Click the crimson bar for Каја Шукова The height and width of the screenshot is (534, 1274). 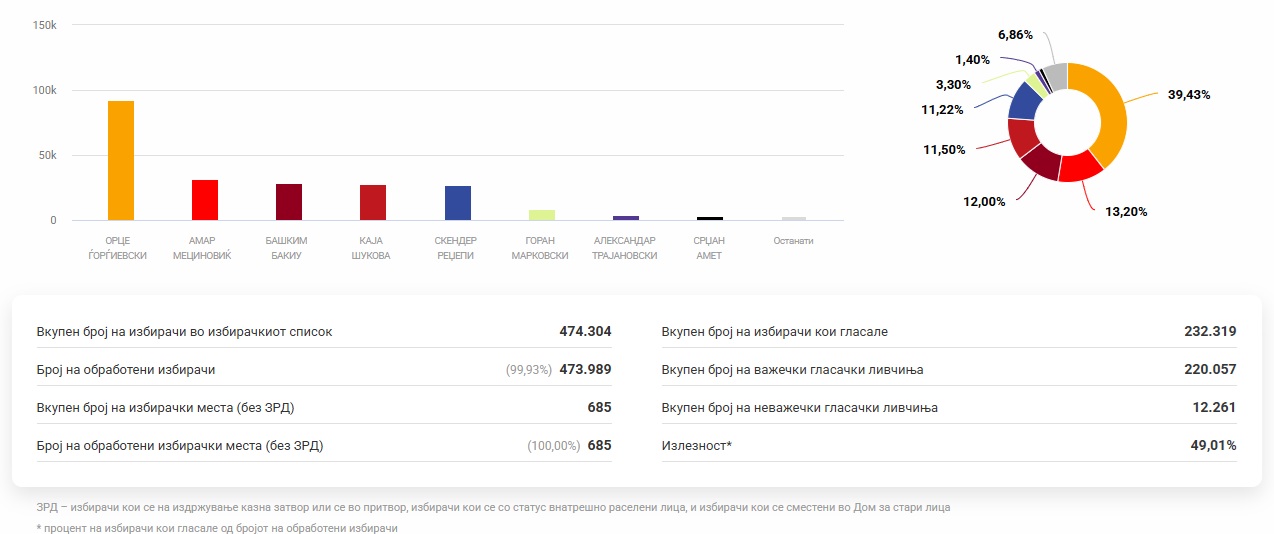[x=373, y=202]
